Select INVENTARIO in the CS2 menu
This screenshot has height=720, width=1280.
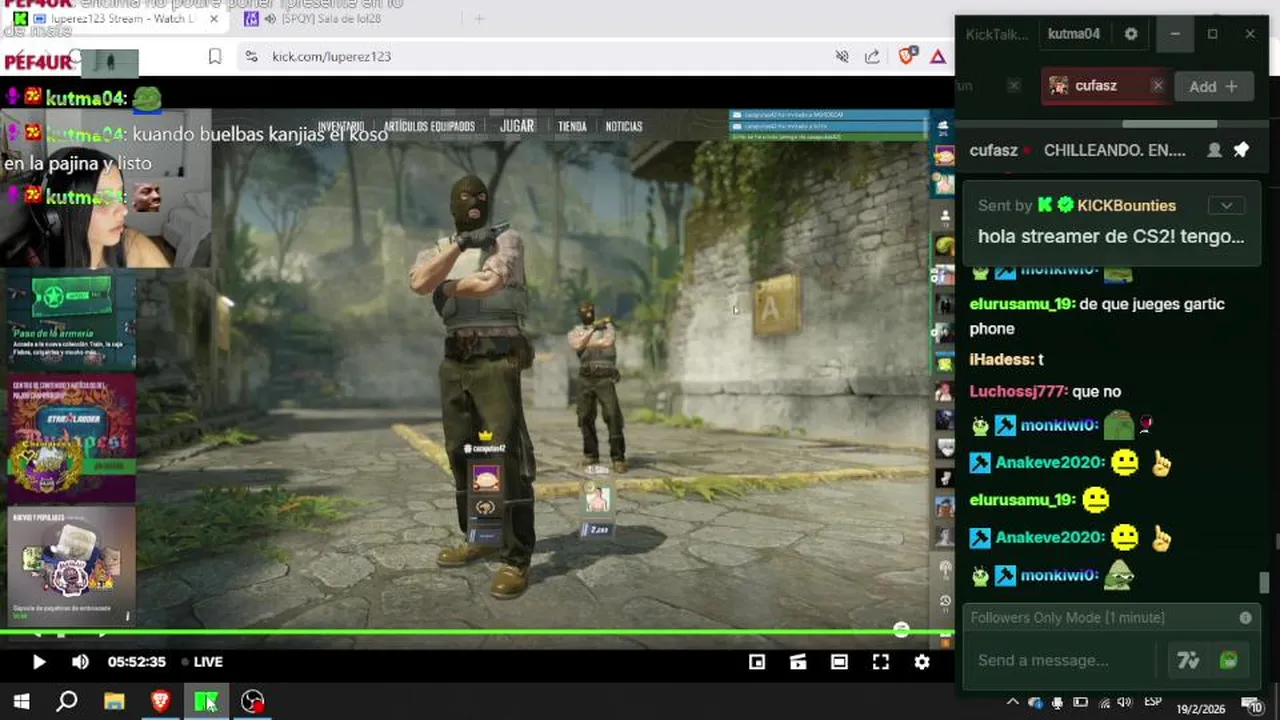(x=341, y=127)
